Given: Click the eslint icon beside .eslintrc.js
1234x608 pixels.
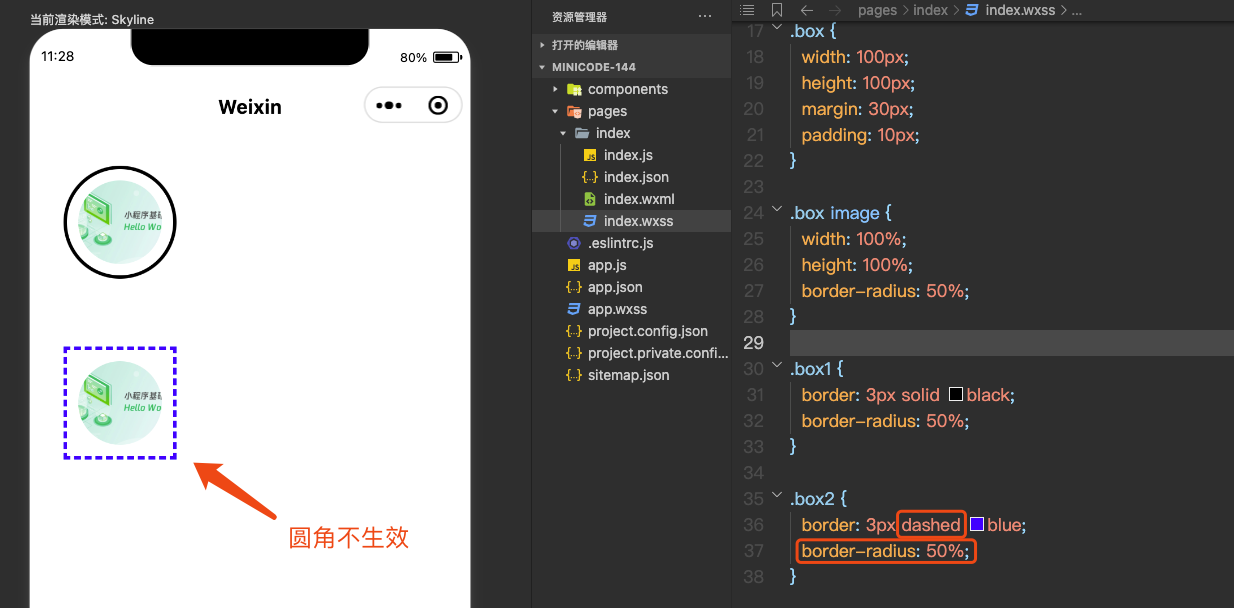Looking at the screenshot, I should click(574, 243).
